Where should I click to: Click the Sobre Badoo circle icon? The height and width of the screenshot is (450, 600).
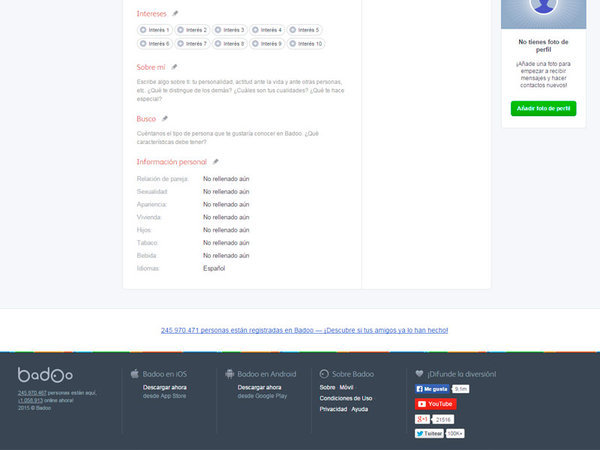click(x=324, y=374)
